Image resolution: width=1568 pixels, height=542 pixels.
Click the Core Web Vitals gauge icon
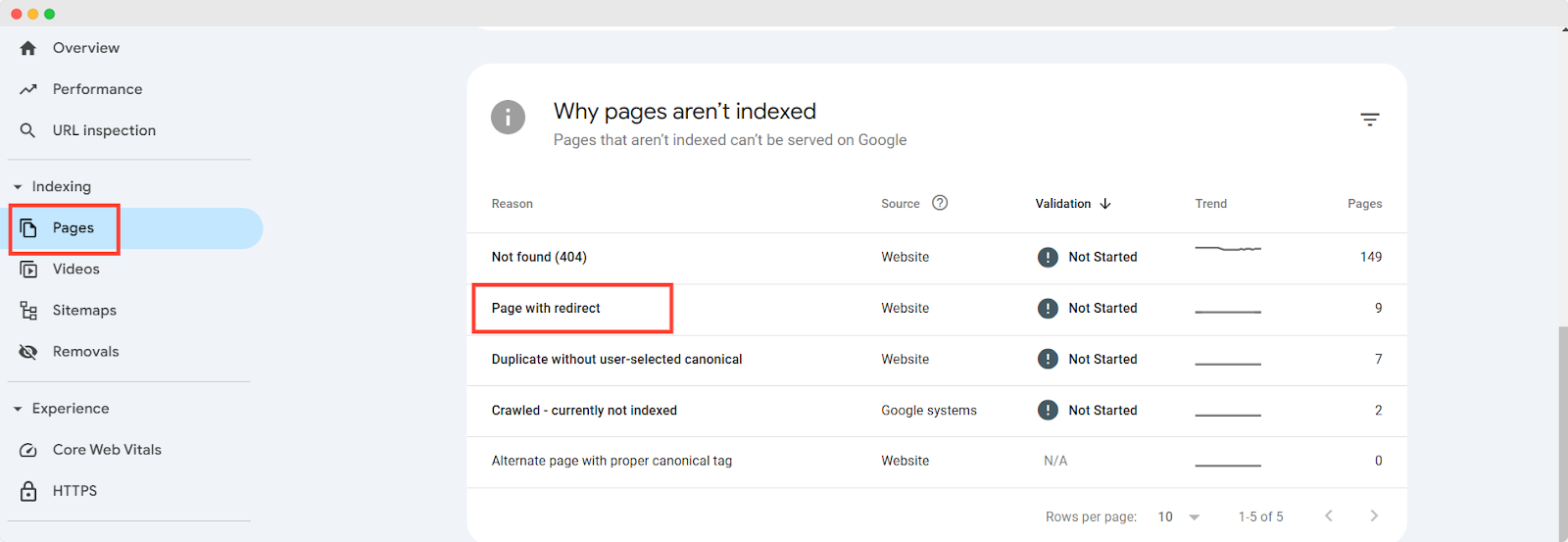point(28,450)
